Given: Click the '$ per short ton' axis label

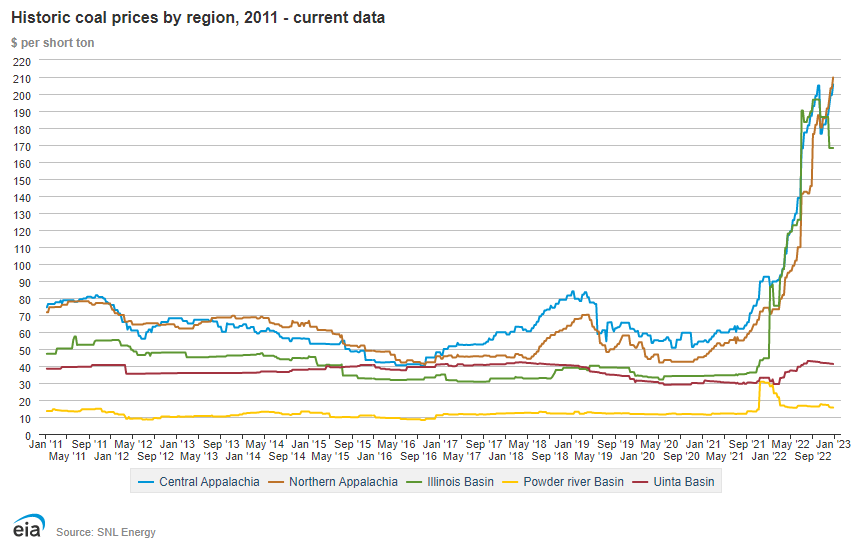Looking at the screenshot, I should pos(52,43).
